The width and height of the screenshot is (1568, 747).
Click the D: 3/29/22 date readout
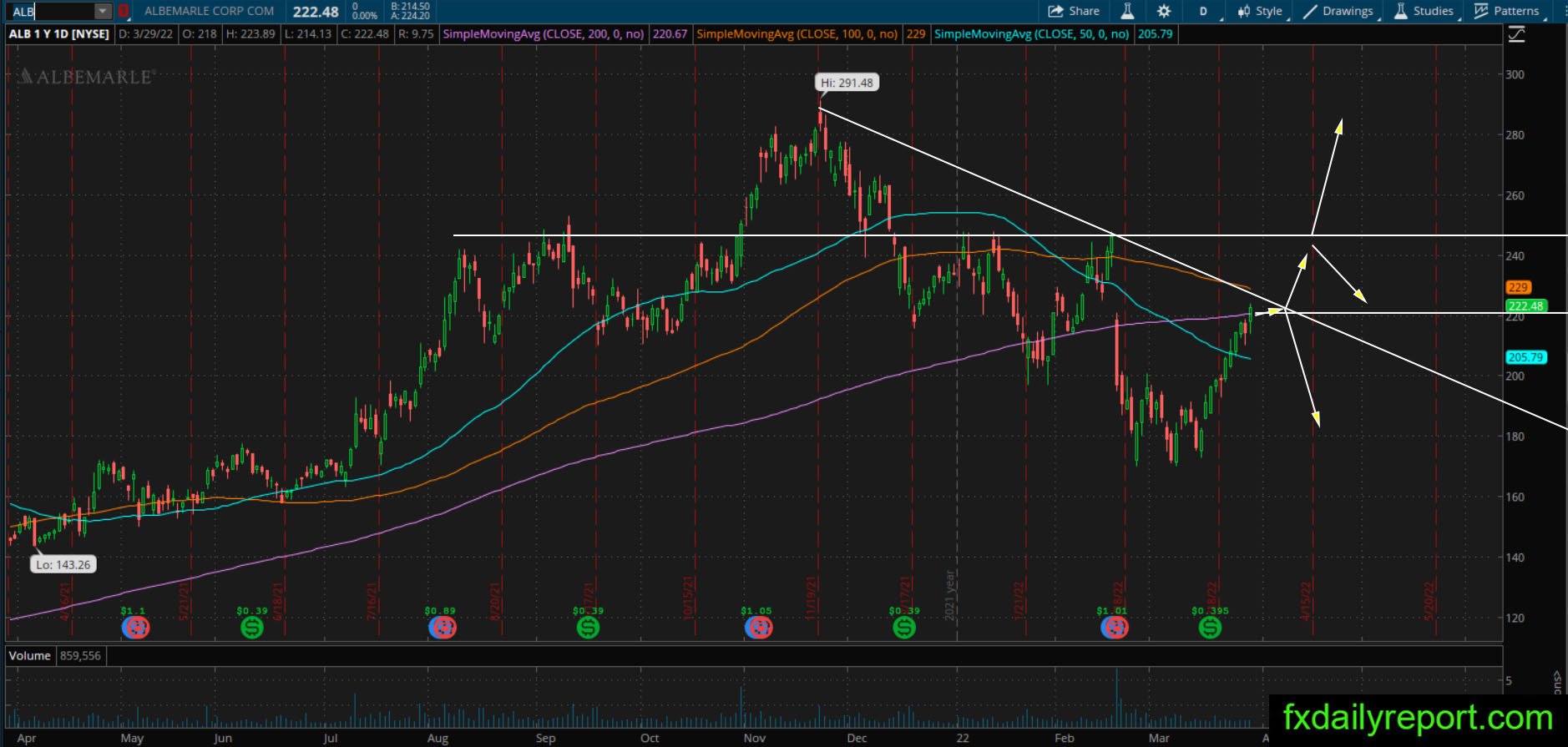coord(146,34)
